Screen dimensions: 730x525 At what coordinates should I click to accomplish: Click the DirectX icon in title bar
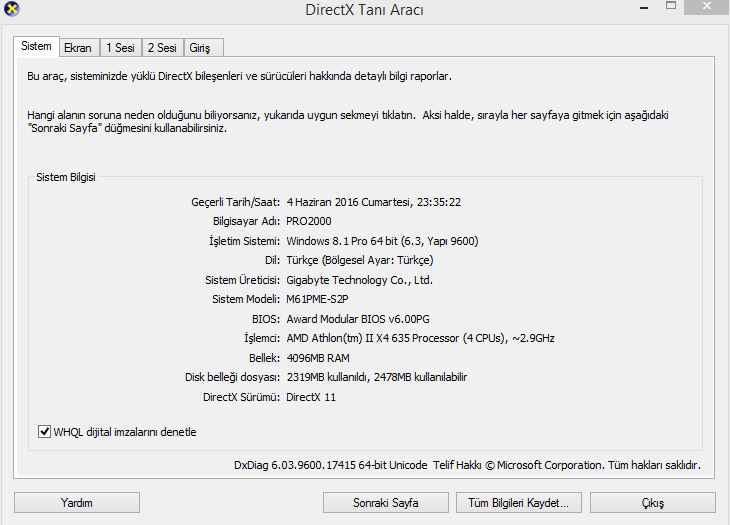click(11, 8)
